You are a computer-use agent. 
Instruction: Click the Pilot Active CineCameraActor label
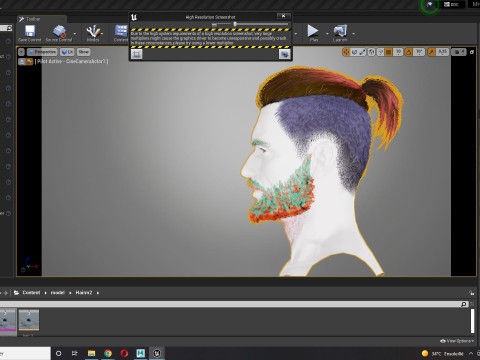72,61
